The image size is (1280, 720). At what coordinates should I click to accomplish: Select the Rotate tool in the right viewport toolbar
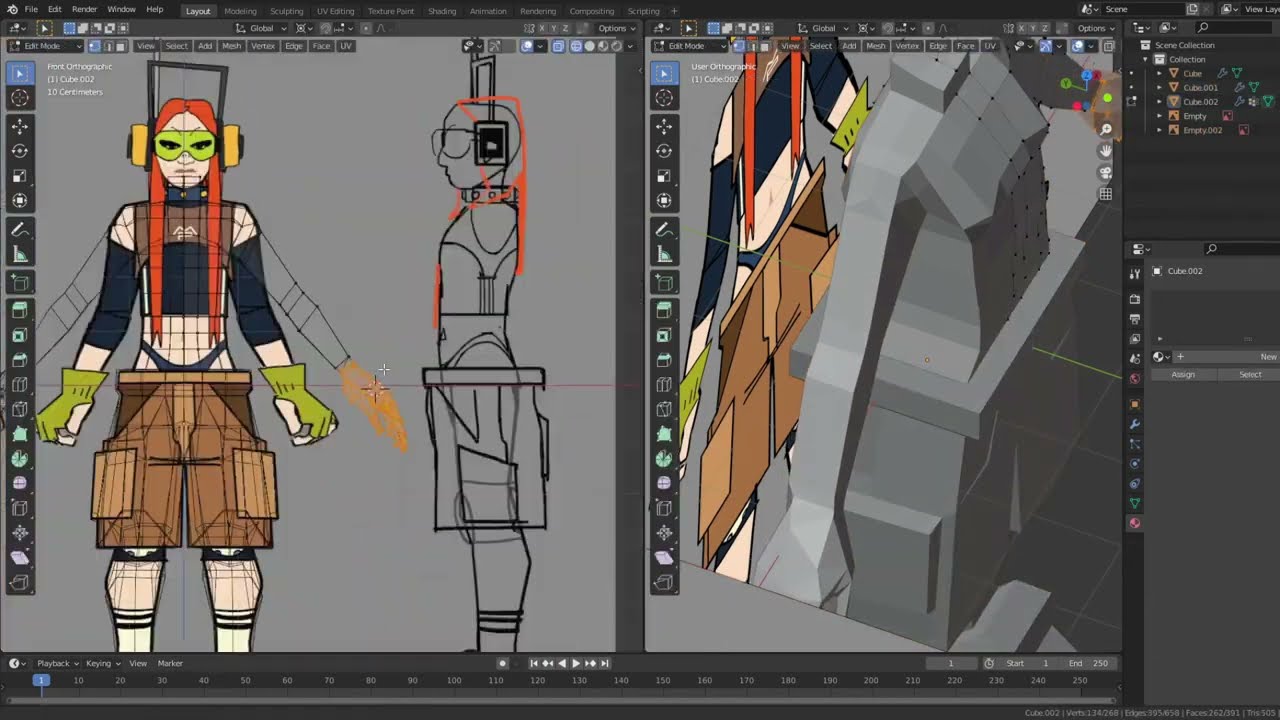coord(664,152)
